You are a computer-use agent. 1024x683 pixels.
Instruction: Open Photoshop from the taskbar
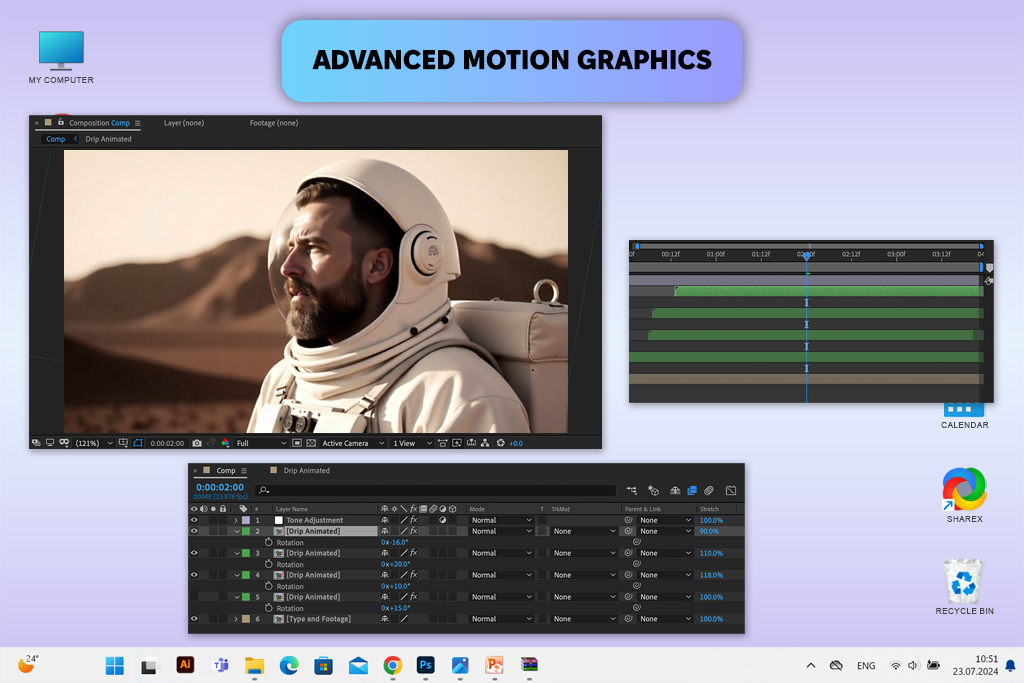(426, 665)
